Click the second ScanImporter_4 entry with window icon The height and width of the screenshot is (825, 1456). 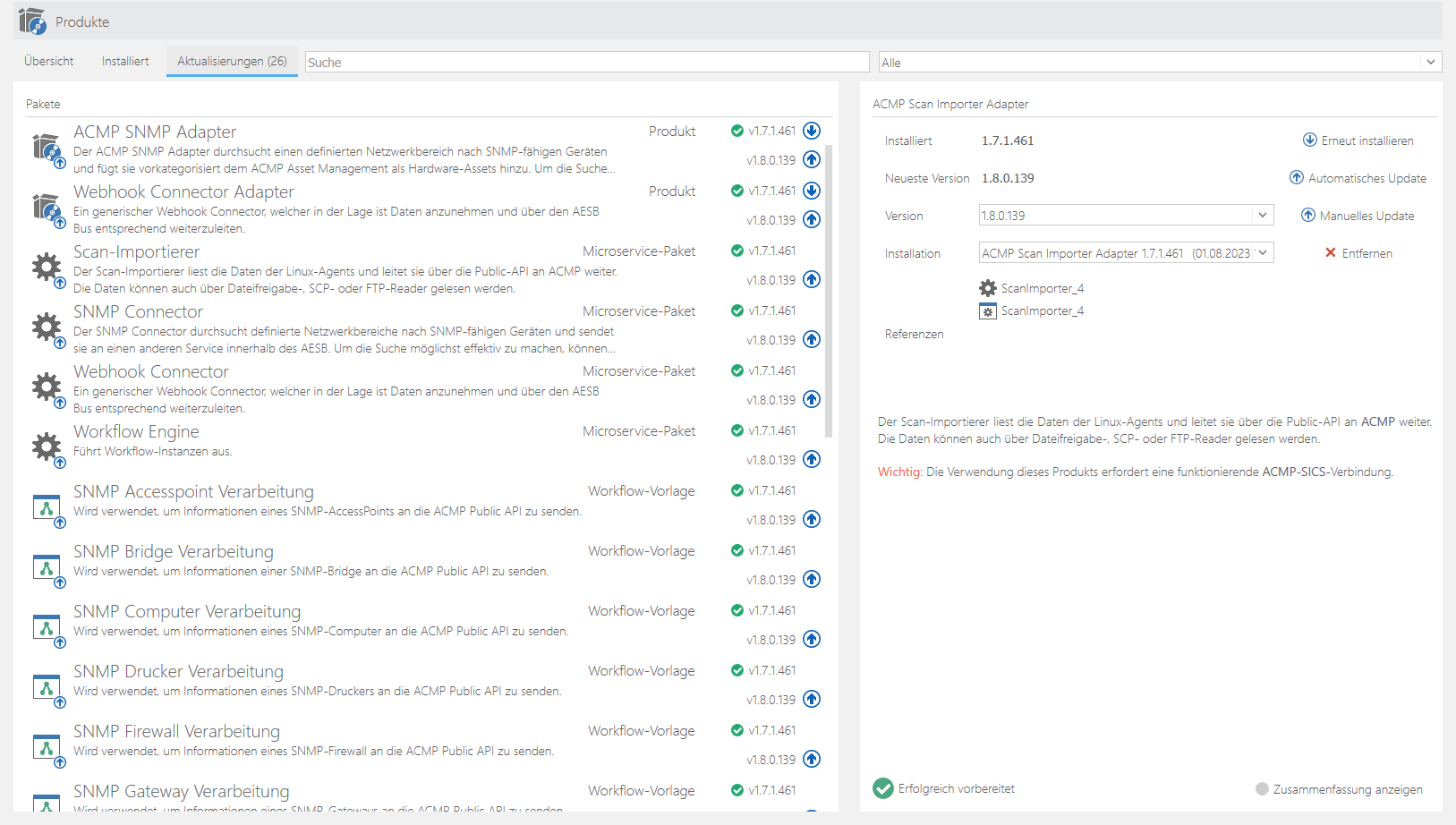click(1032, 310)
